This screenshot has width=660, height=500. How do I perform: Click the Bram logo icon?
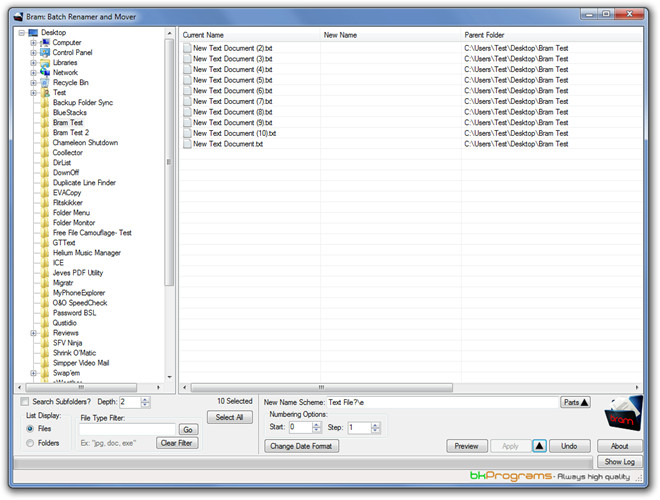[x=623, y=413]
